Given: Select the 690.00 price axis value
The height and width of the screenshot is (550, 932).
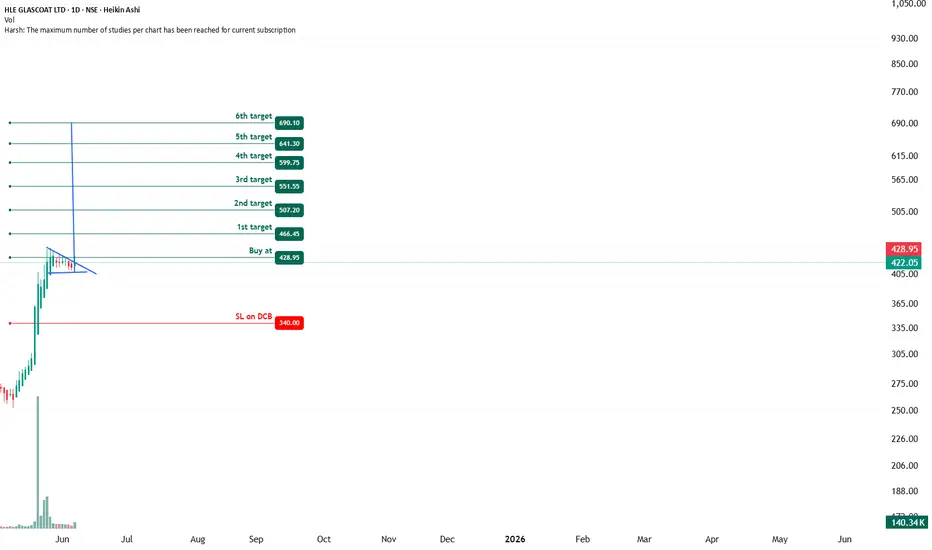Looking at the screenshot, I should click(x=905, y=124).
